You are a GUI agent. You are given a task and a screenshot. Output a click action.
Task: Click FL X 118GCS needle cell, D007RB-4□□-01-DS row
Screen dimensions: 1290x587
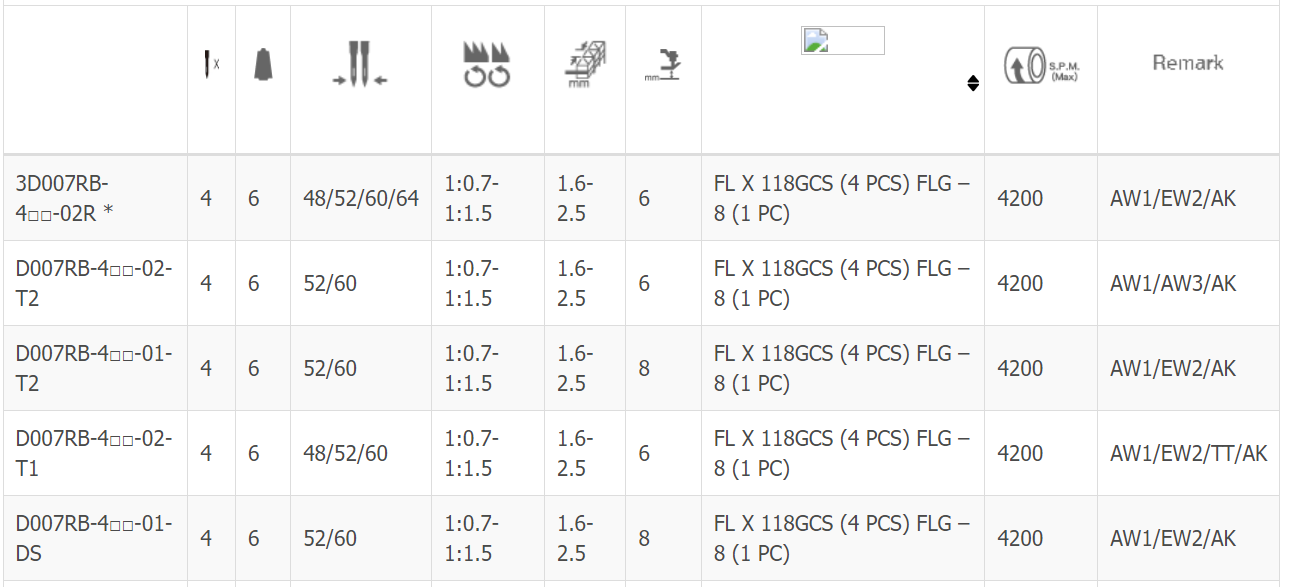842,538
